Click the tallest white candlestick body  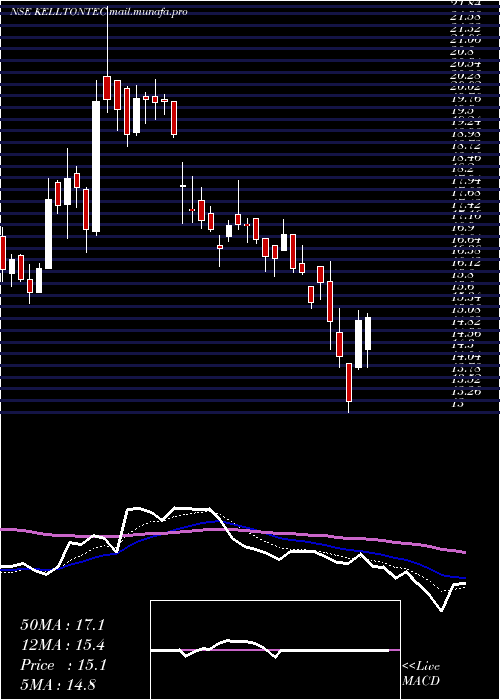tap(96, 167)
